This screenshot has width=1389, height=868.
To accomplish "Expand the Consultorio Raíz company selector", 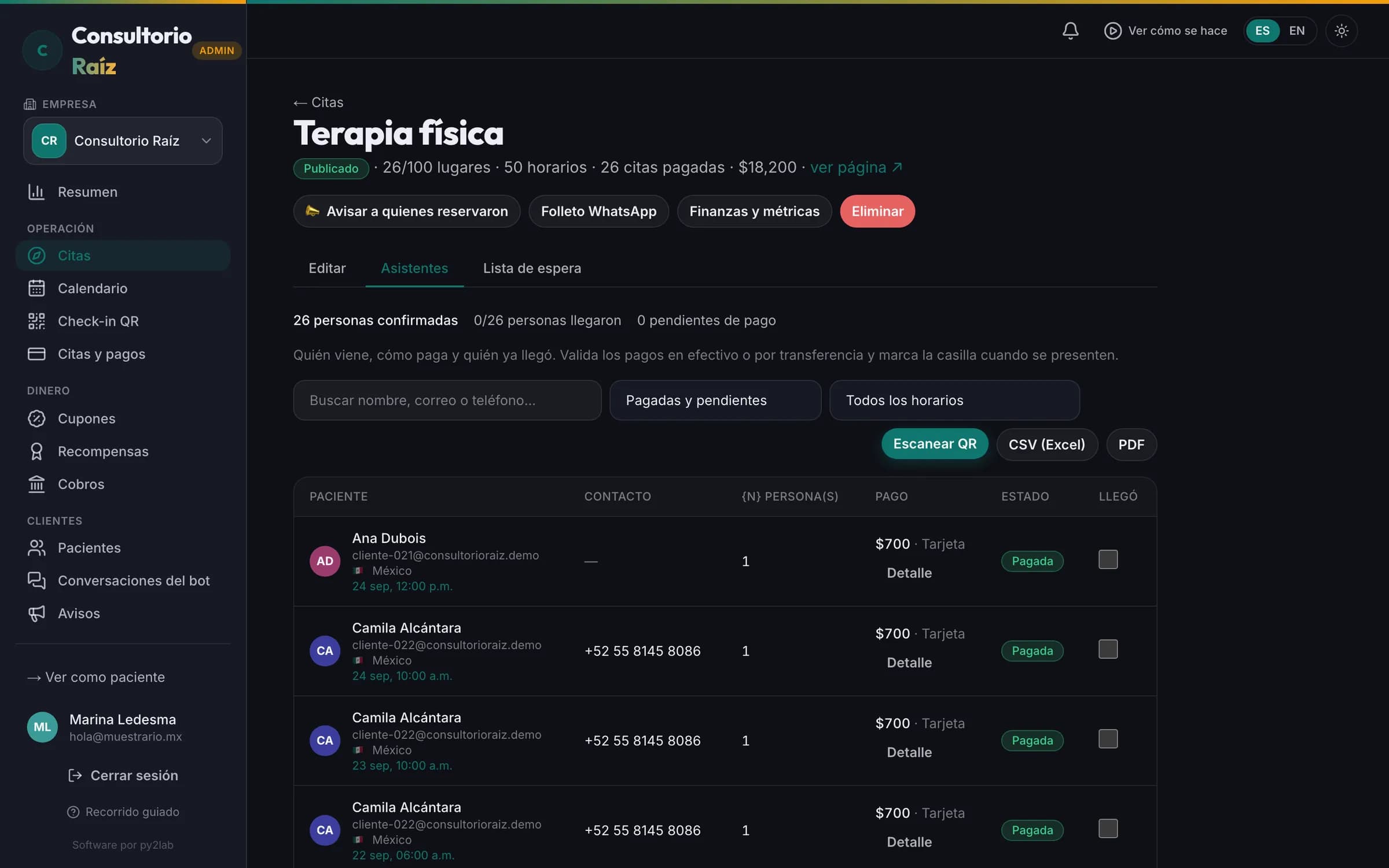I will click(123, 141).
